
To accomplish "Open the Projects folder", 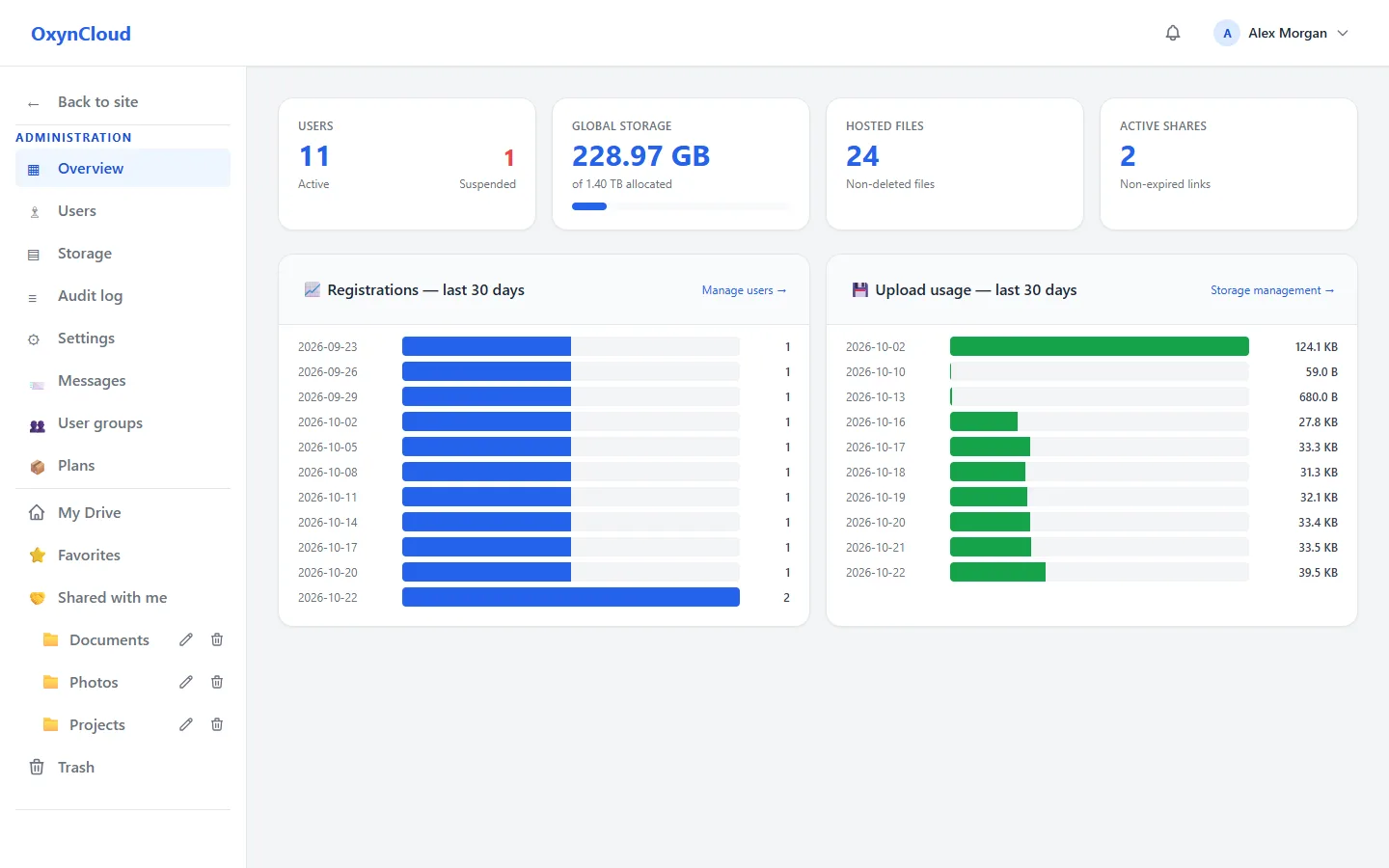I will pos(97,724).
